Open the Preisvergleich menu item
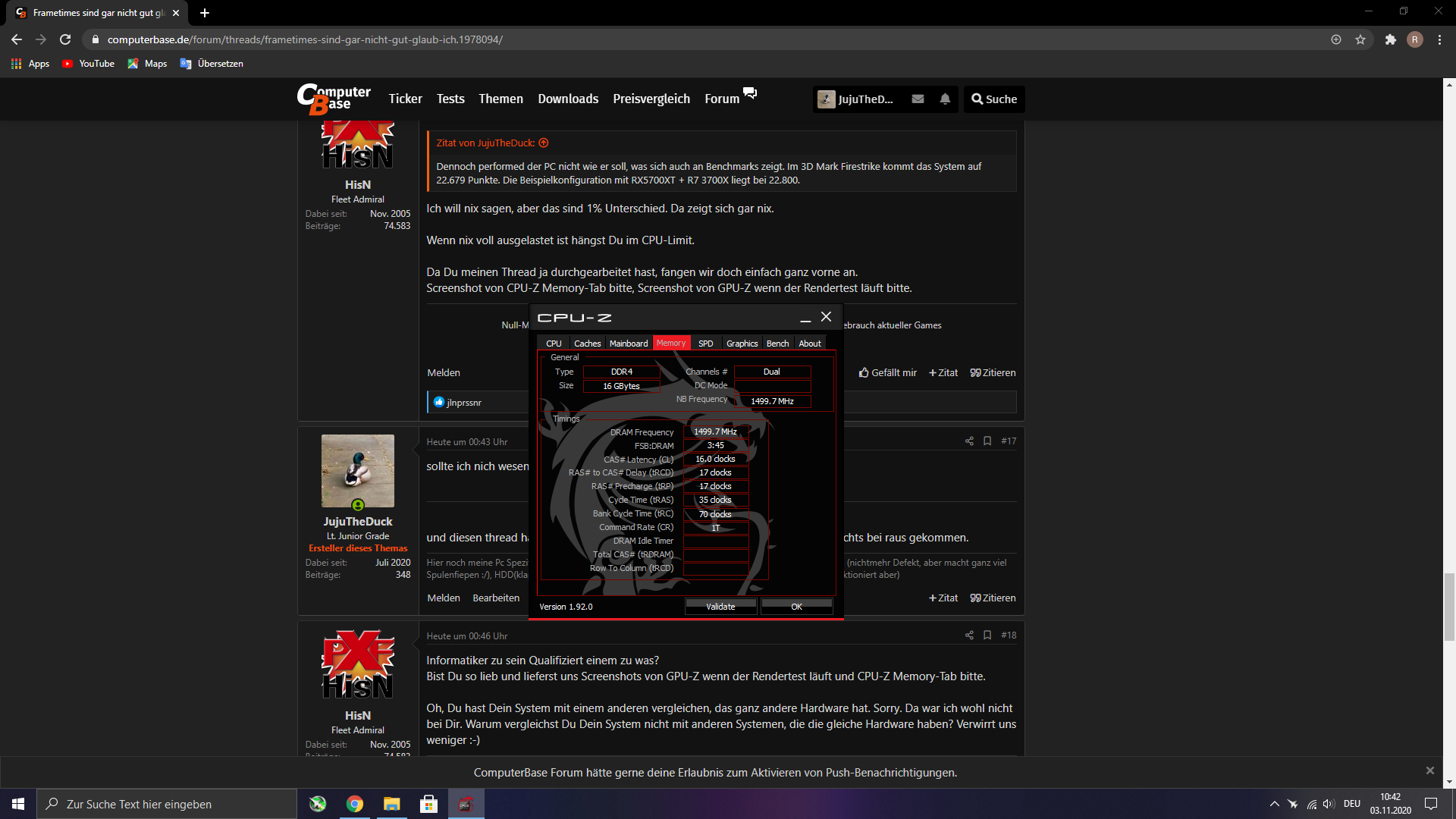The width and height of the screenshot is (1456, 819). click(x=651, y=99)
